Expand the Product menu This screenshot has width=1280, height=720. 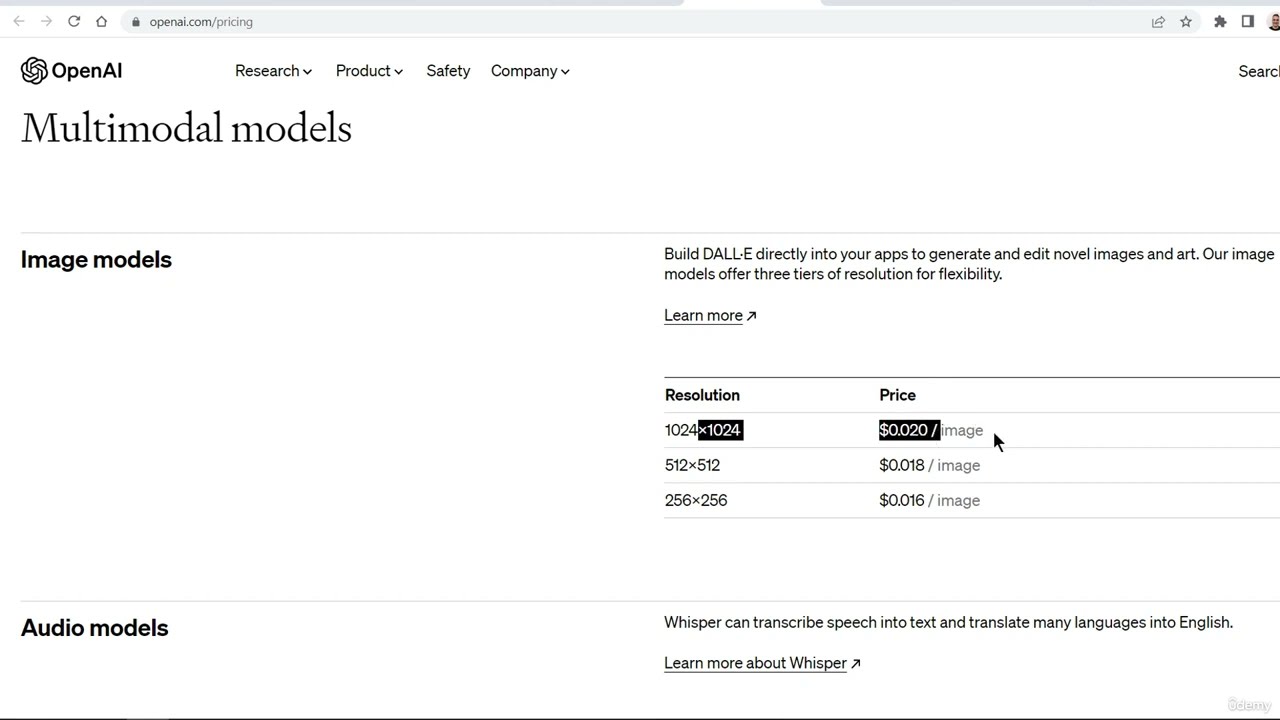(369, 71)
